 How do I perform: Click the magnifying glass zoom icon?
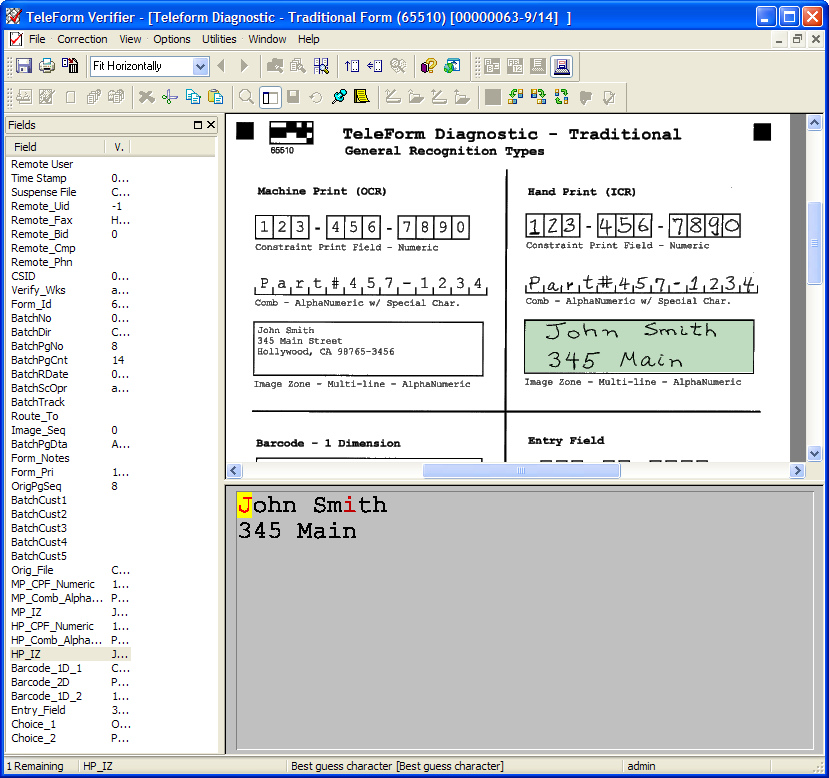[246, 97]
